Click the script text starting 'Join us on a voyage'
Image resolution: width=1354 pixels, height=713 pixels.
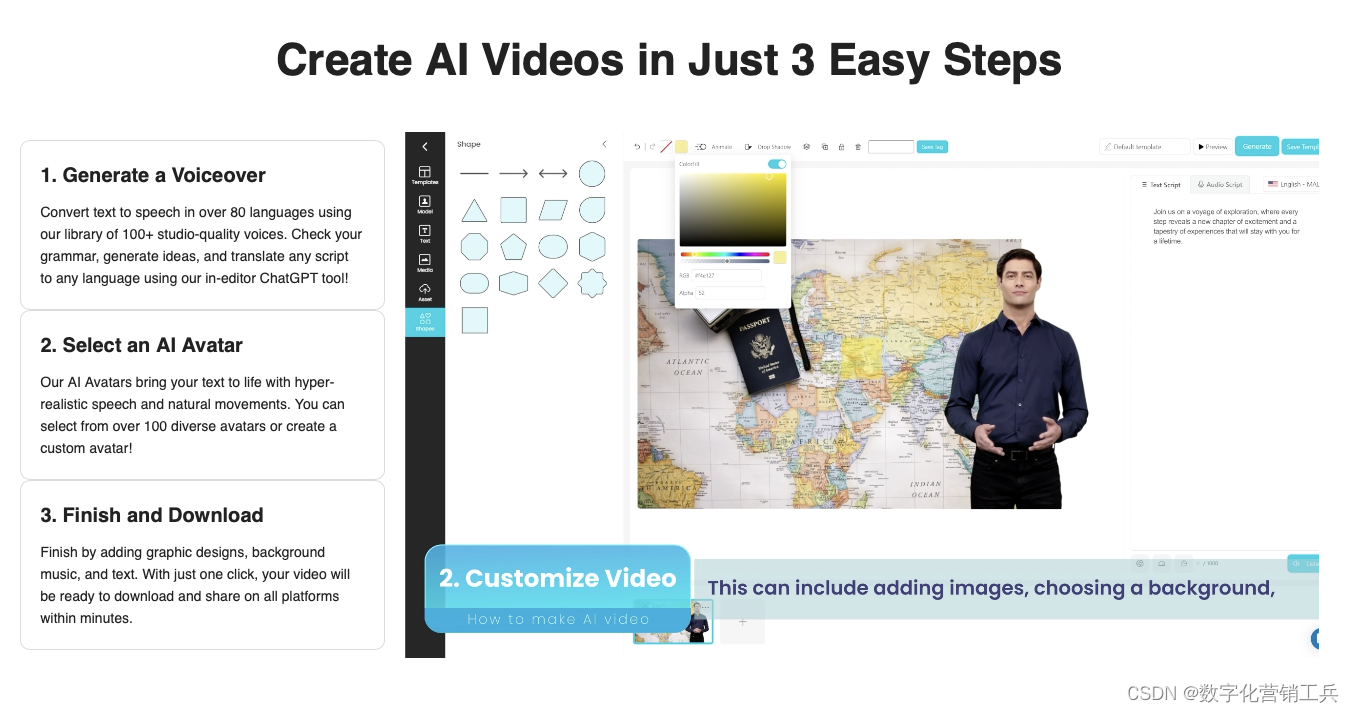(1227, 226)
